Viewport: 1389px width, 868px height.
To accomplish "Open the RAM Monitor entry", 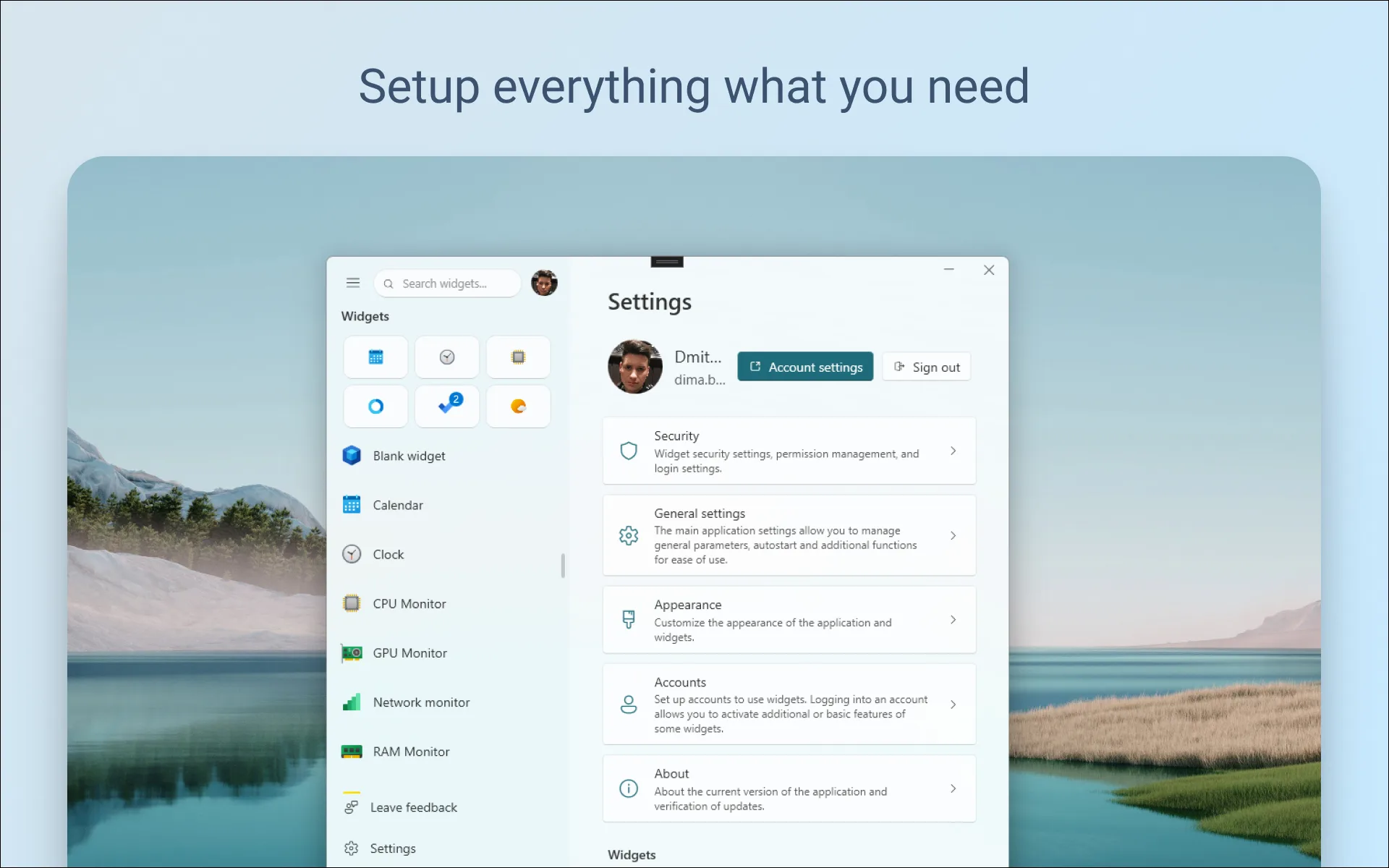I will (x=449, y=752).
